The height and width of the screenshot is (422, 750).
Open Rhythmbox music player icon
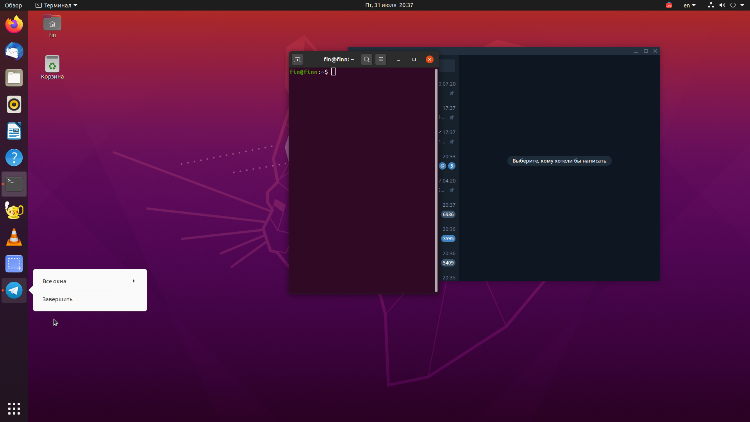(14, 104)
